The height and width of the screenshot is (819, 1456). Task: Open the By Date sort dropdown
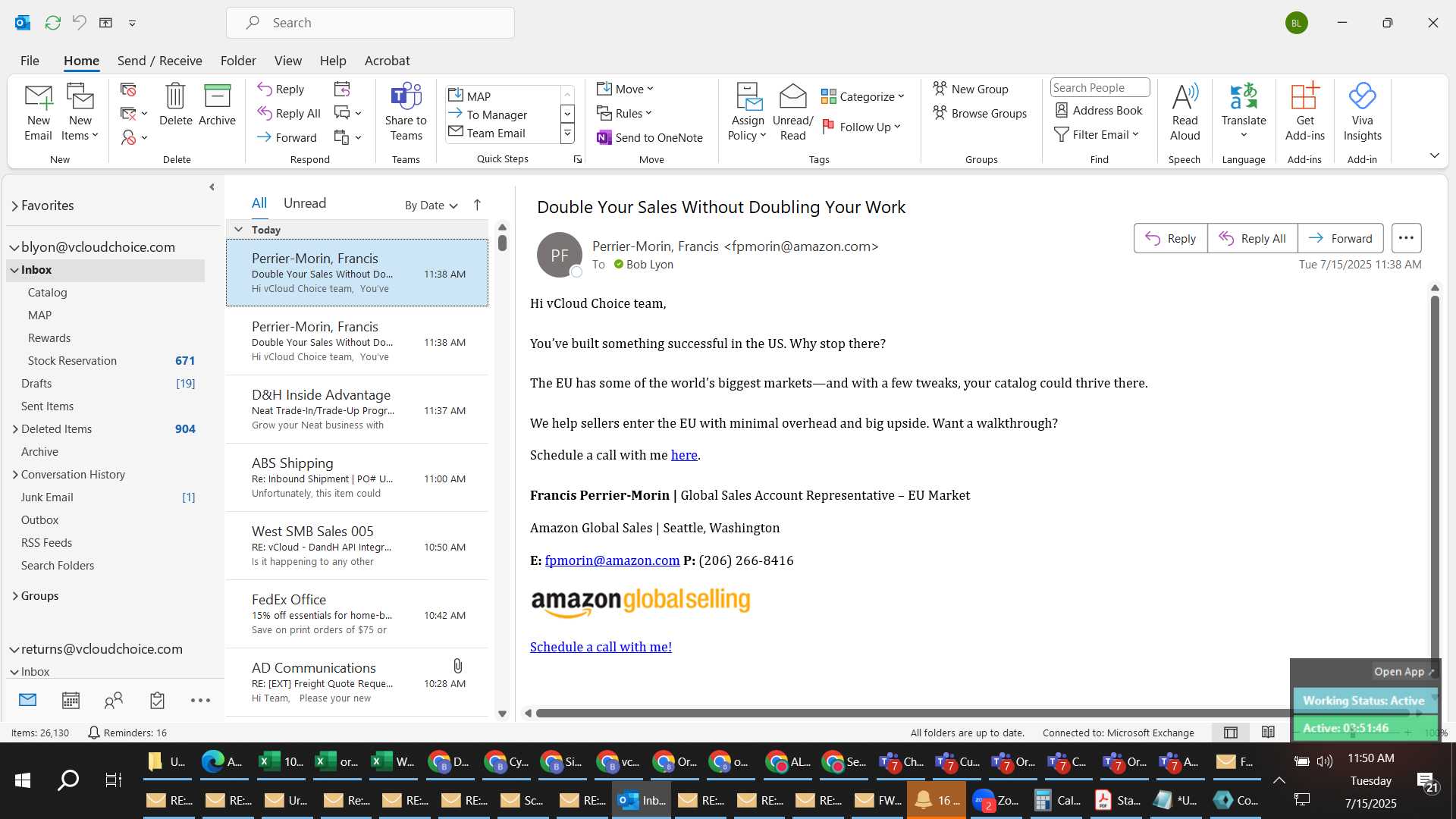pyautogui.click(x=431, y=205)
